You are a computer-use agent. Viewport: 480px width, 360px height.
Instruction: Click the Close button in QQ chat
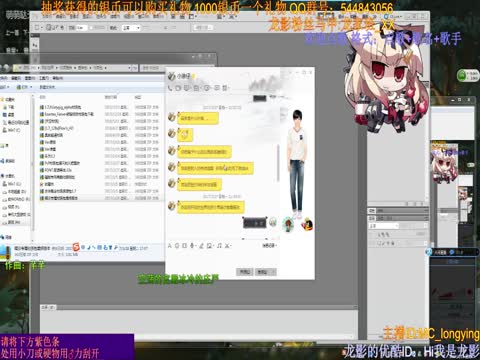pyautogui.click(x=245, y=272)
